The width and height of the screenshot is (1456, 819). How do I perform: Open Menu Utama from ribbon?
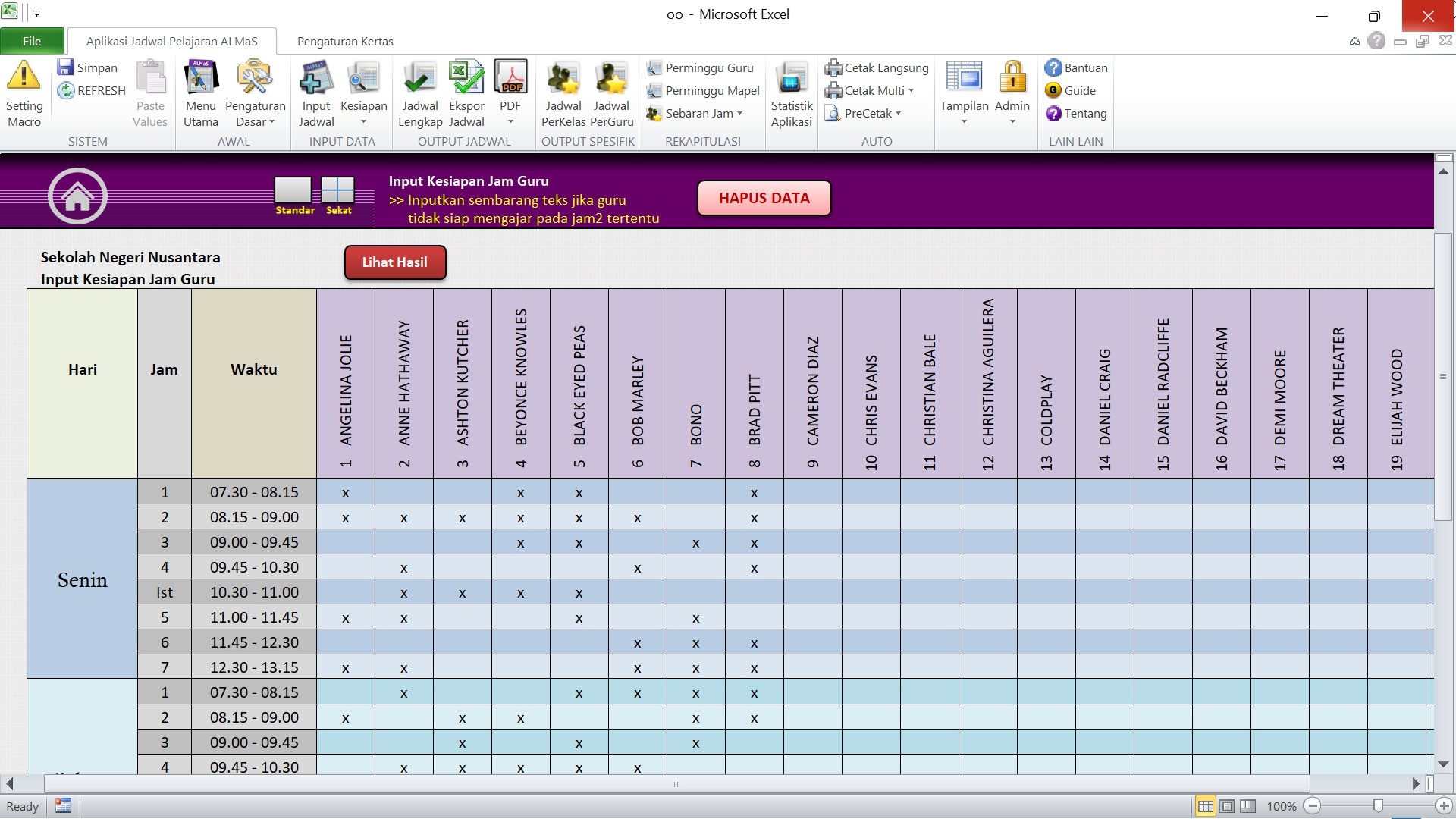click(x=200, y=79)
